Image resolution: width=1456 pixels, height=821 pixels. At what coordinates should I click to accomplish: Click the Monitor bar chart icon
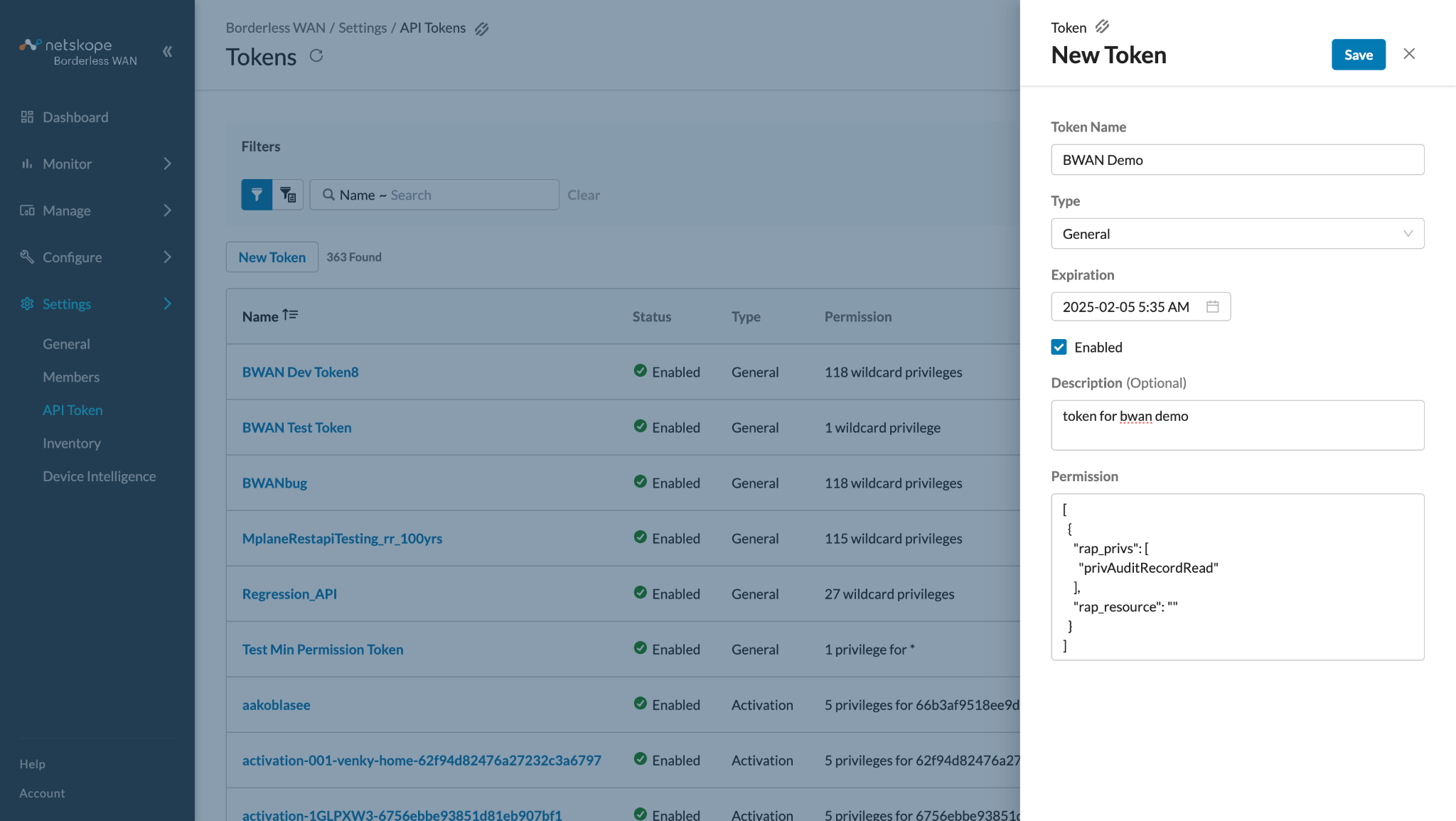27,163
